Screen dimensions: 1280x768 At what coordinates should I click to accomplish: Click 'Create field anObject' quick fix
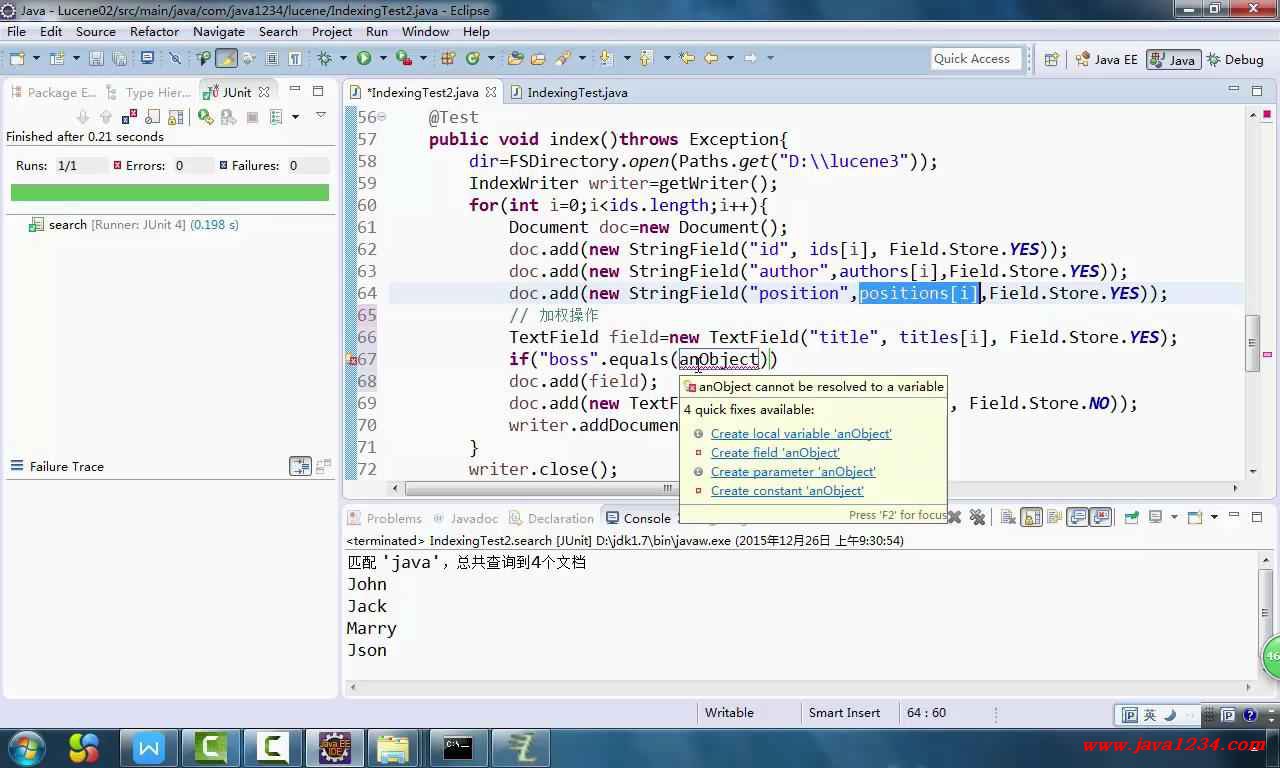[775, 452]
